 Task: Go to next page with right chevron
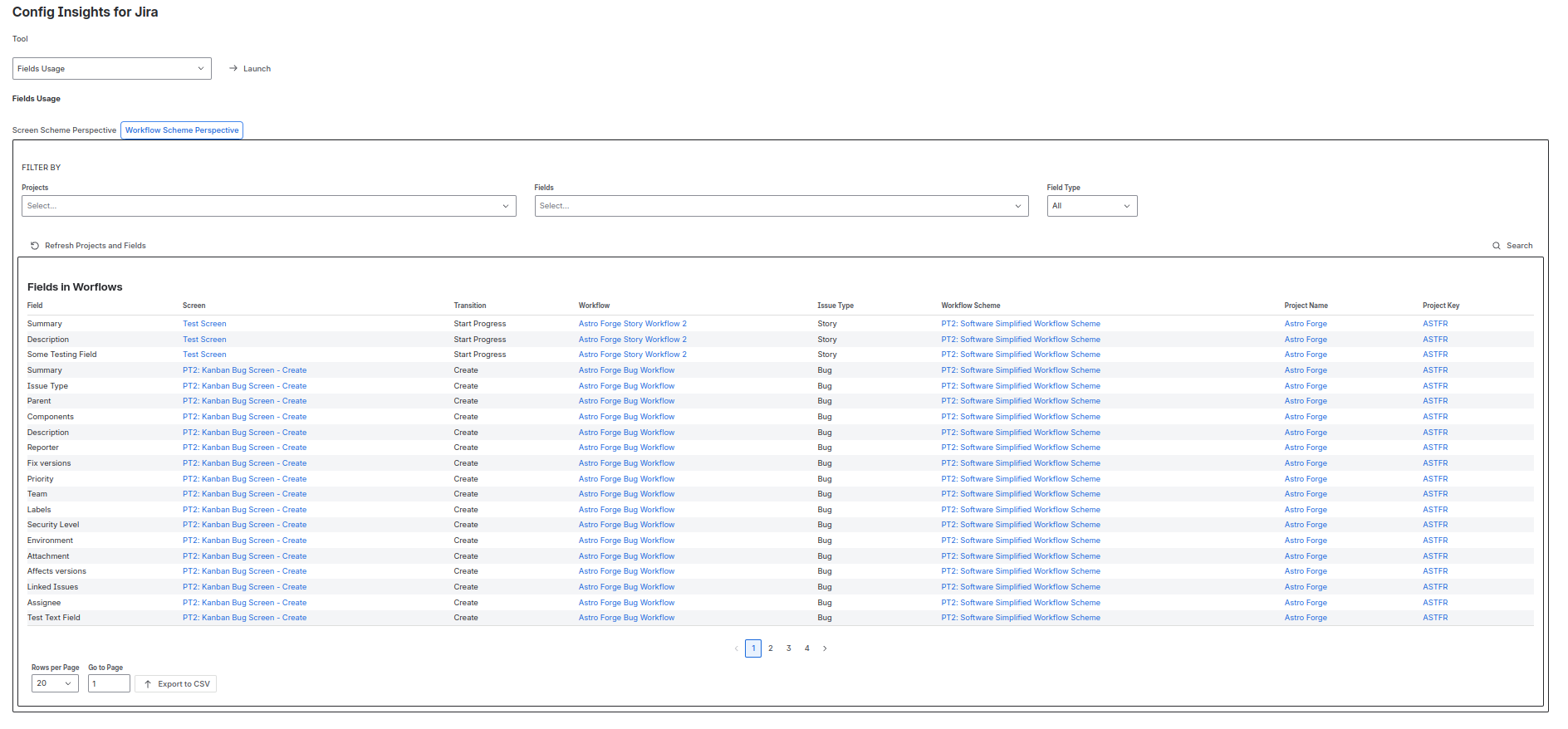[x=825, y=648]
